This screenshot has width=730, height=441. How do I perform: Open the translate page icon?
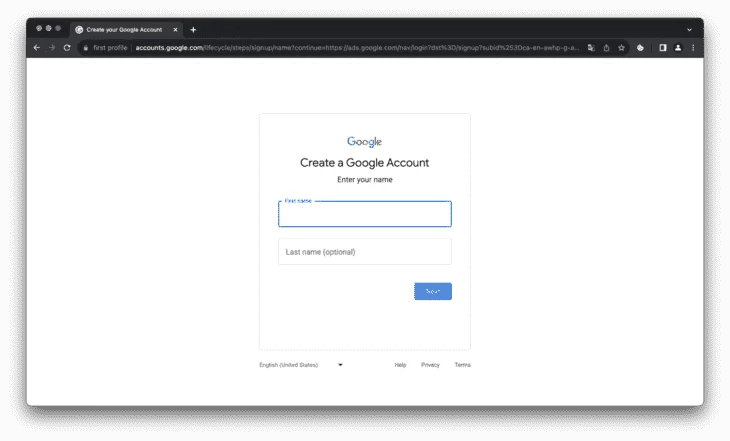click(x=591, y=47)
